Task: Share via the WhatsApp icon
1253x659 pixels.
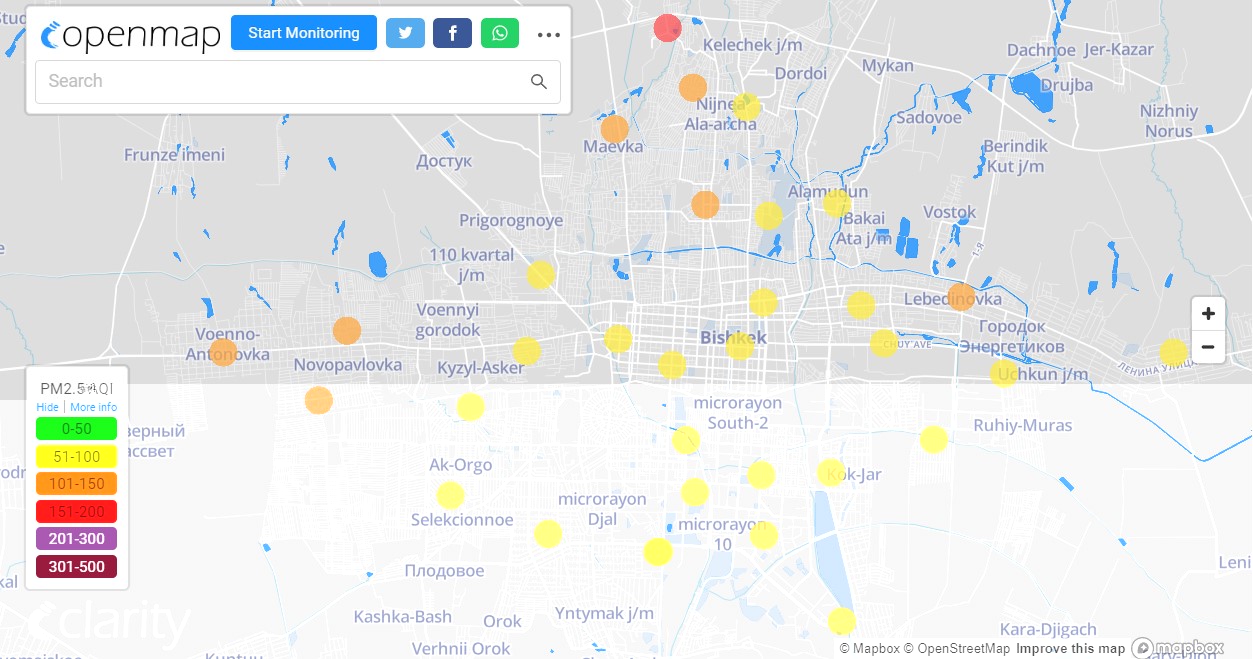Action: [x=499, y=33]
